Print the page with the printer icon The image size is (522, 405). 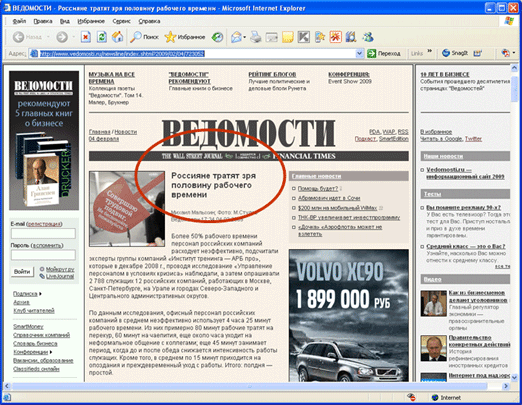256,37
